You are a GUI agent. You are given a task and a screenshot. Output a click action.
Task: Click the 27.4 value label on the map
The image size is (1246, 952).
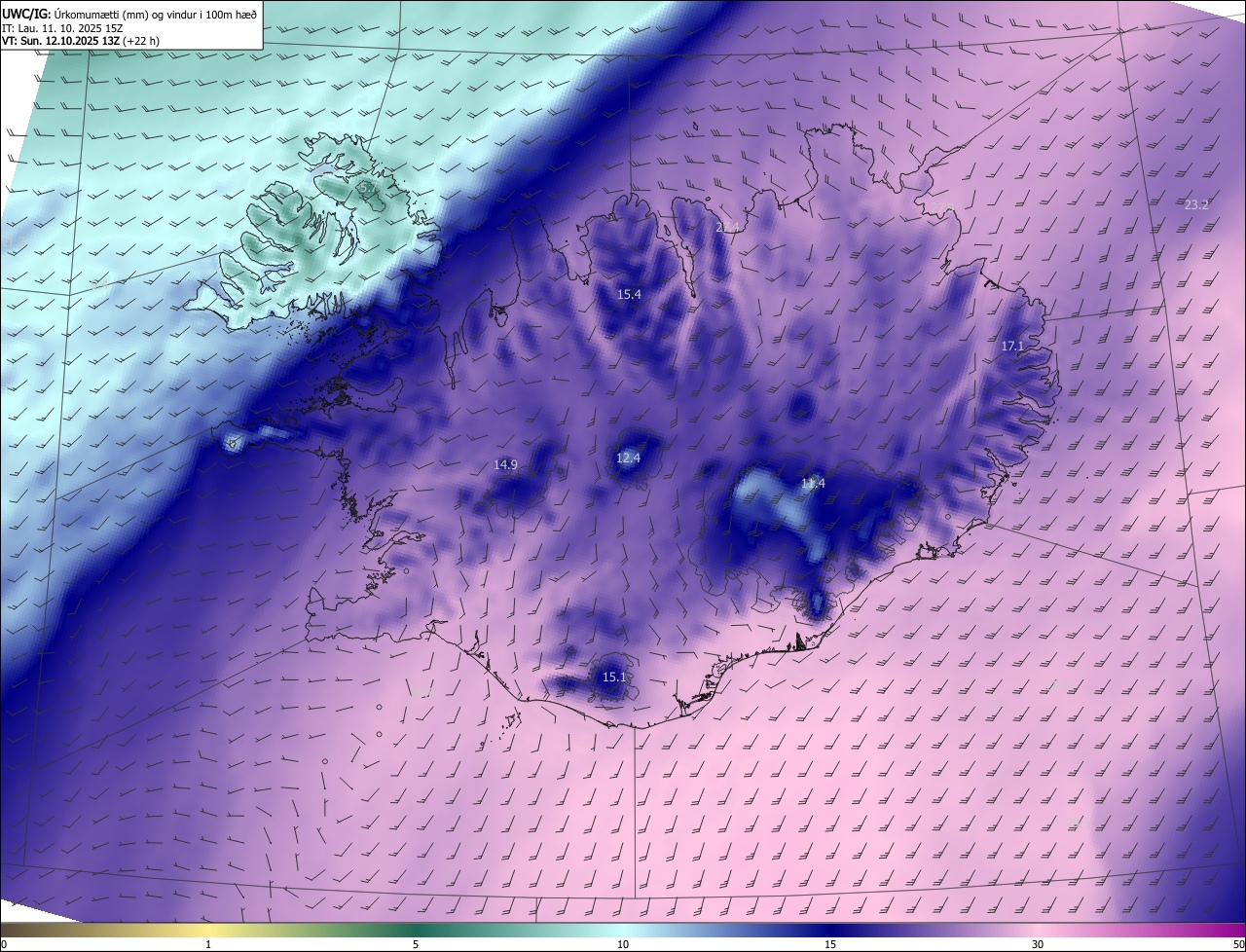click(x=728, y=228)
